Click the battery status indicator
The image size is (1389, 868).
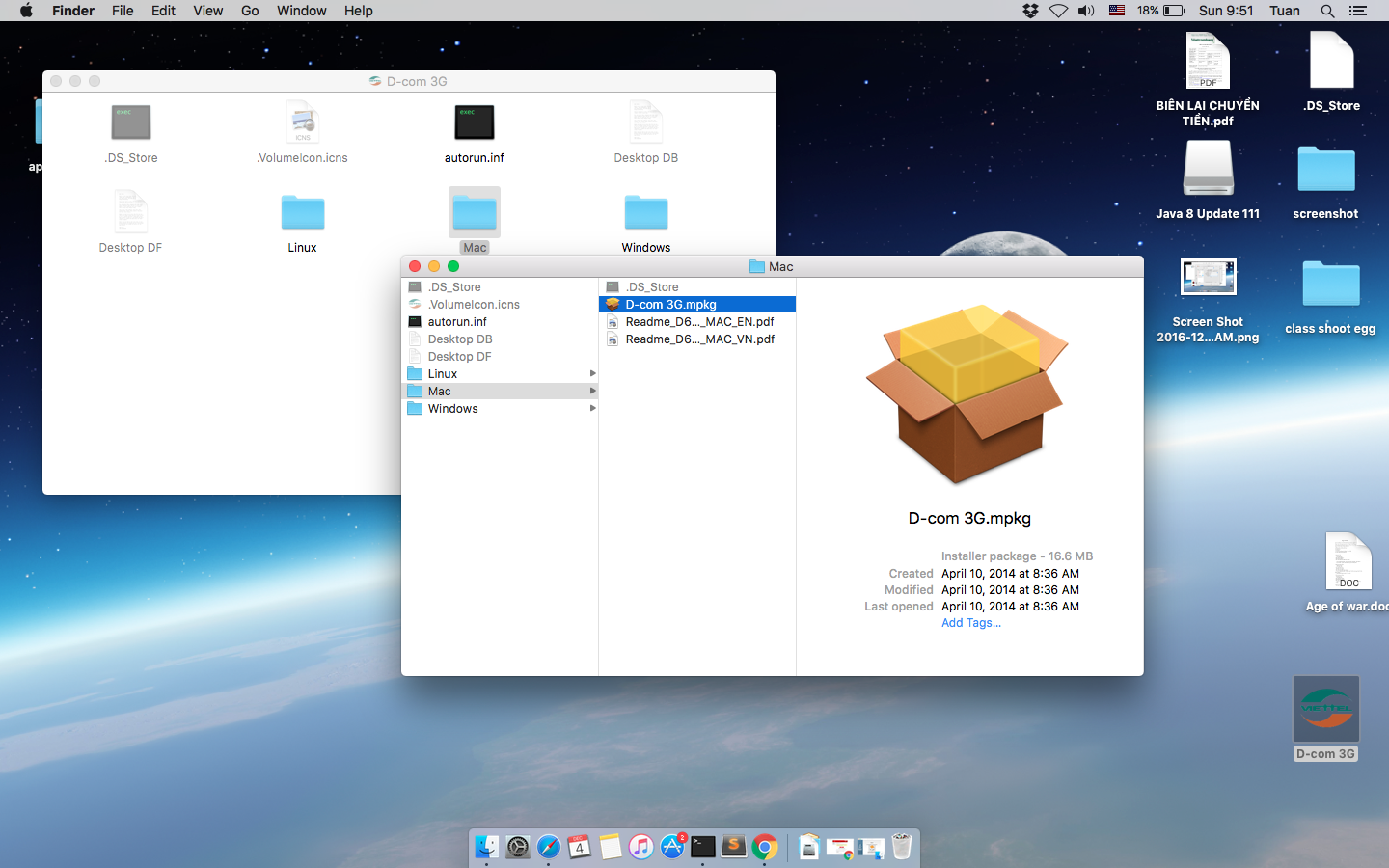point(1160,11)
